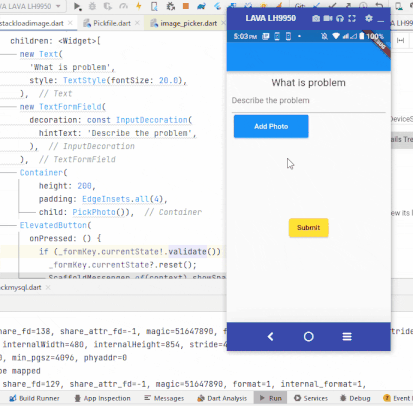This screenshot has width=413, height=406.
Task: Open the Debug tool window
Action: click(x=355, y=398)
